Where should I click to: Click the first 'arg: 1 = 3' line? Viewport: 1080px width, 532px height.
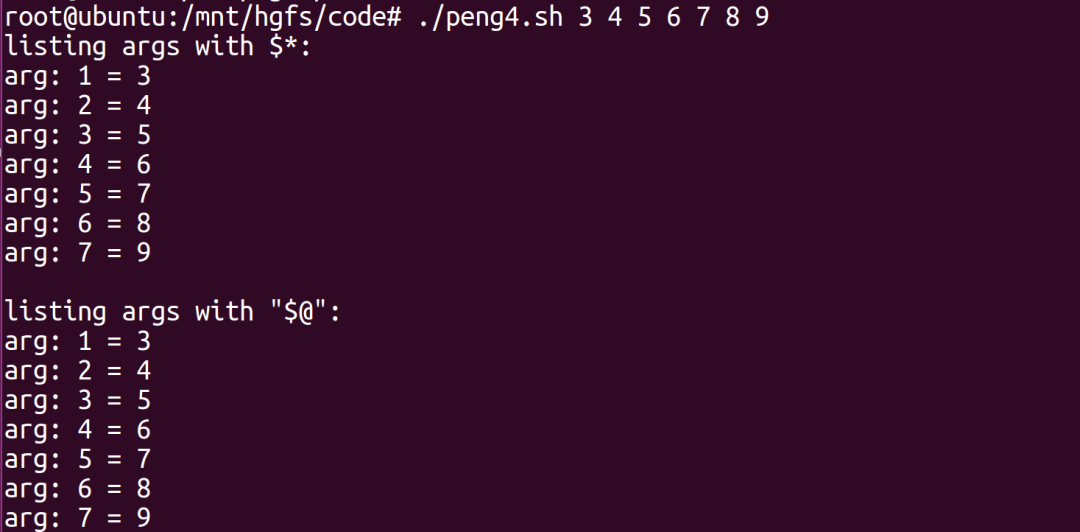(x=77, y=76)
